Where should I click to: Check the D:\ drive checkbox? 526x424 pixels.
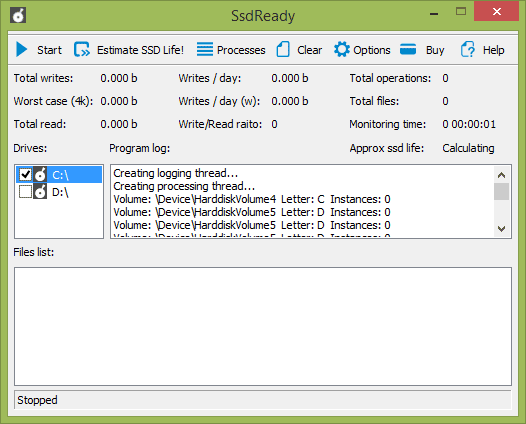tap(25, 192)
